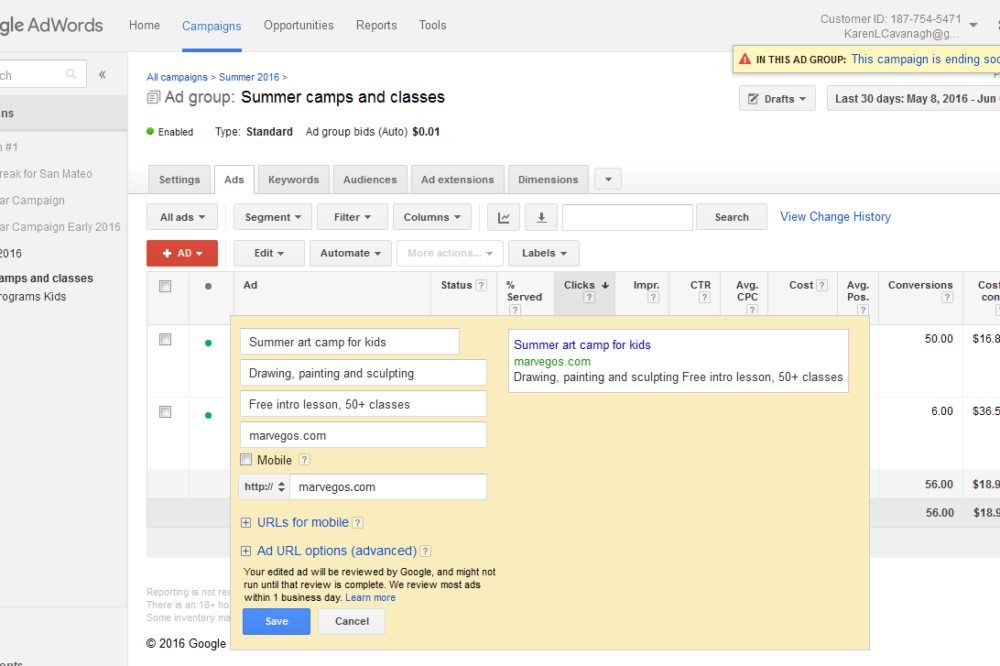
Task: Cancel the ad edit
Action: point(352,621)
